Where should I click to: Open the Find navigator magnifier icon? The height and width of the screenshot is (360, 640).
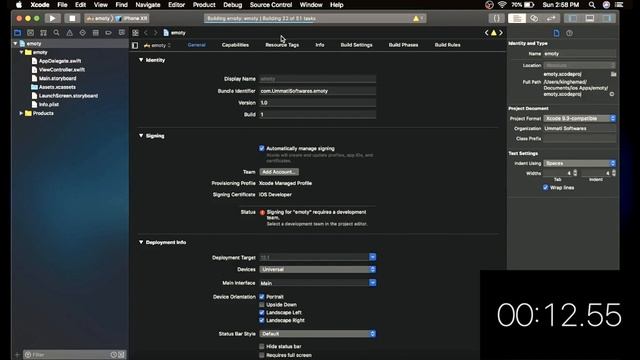[56, 33]
